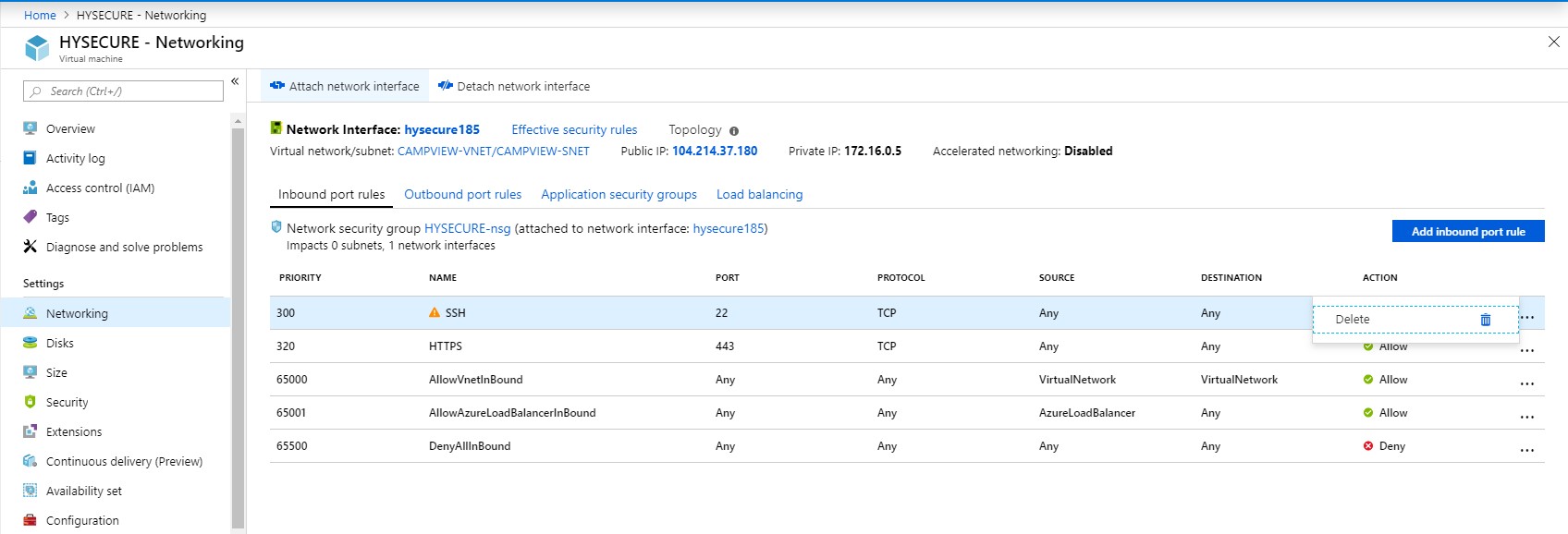The width and height of the screenshot is (1568, 534).
Task: Click the Activity log icon
Action: click(x=31, y=158)
